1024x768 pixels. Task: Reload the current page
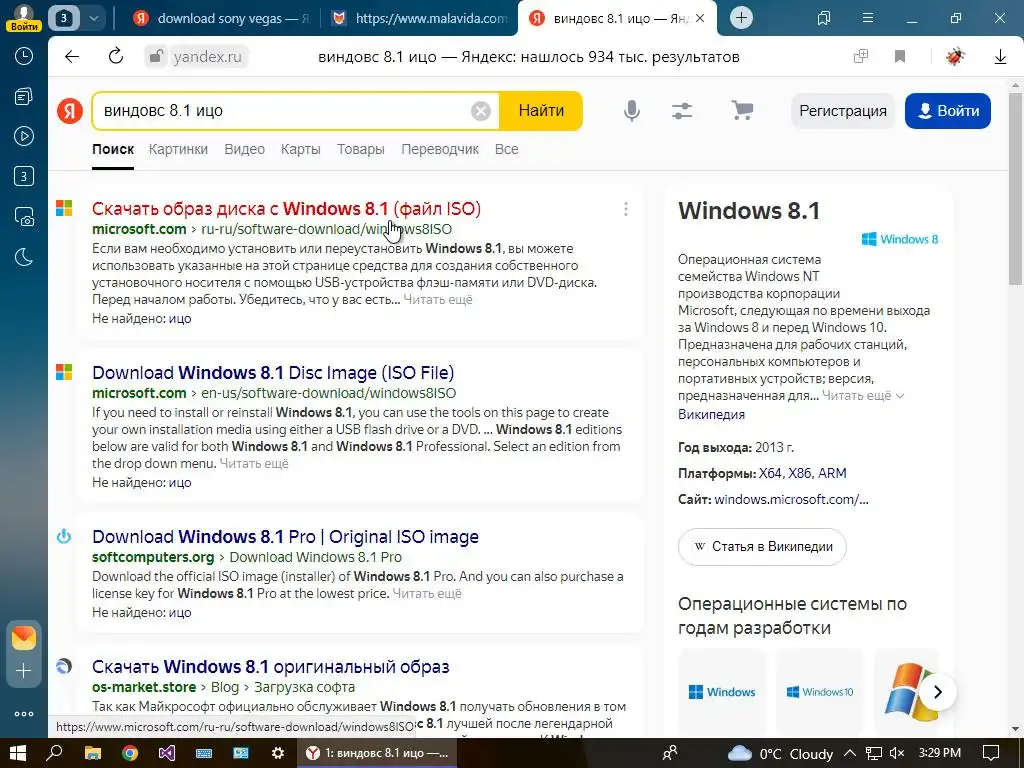tap(116, 57)
